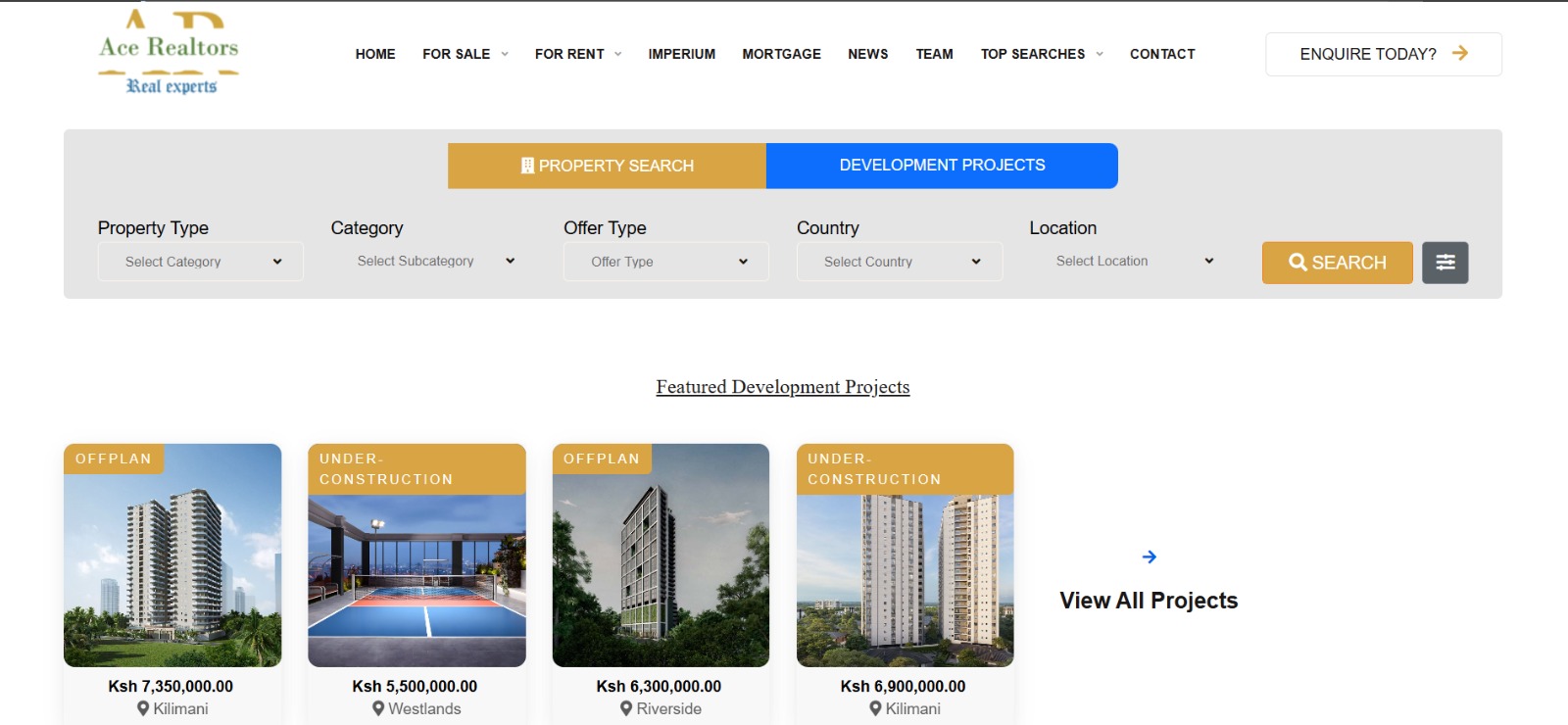Image resolution: width=1568 pixels, height=725 pixels.
Task: Open the Select Category dropdown
Action: coord(201,262)
